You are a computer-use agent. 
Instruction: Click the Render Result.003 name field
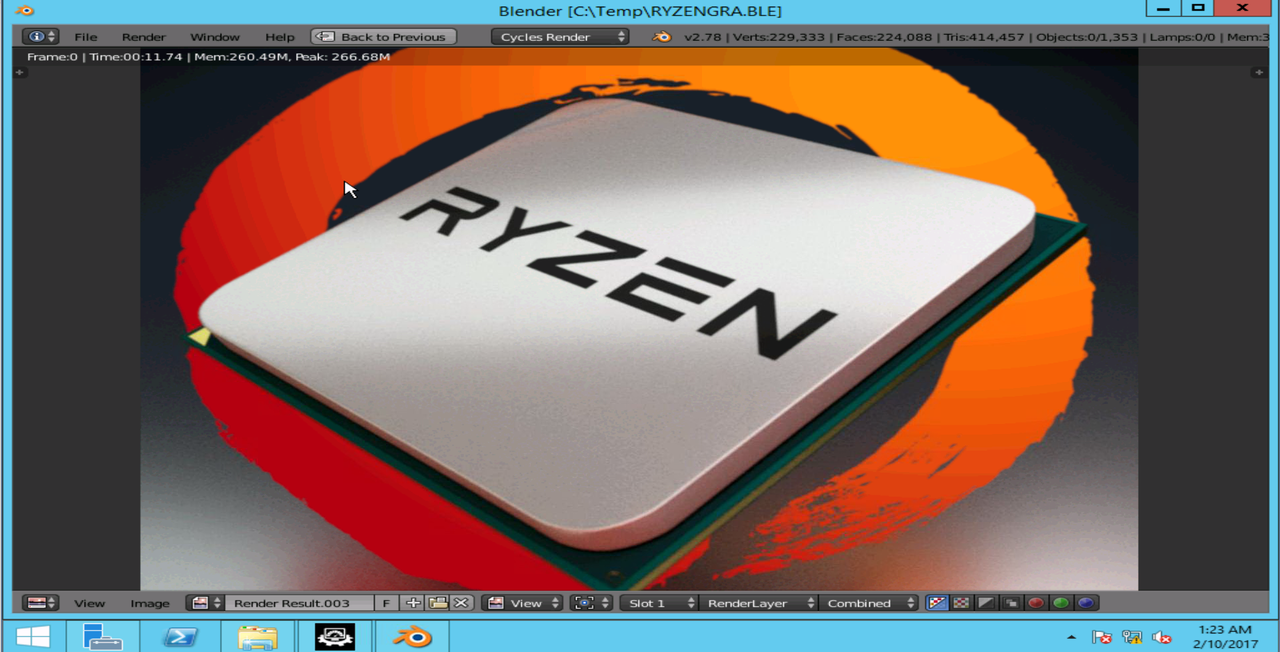pyautogui.click(x=298, y=603)
